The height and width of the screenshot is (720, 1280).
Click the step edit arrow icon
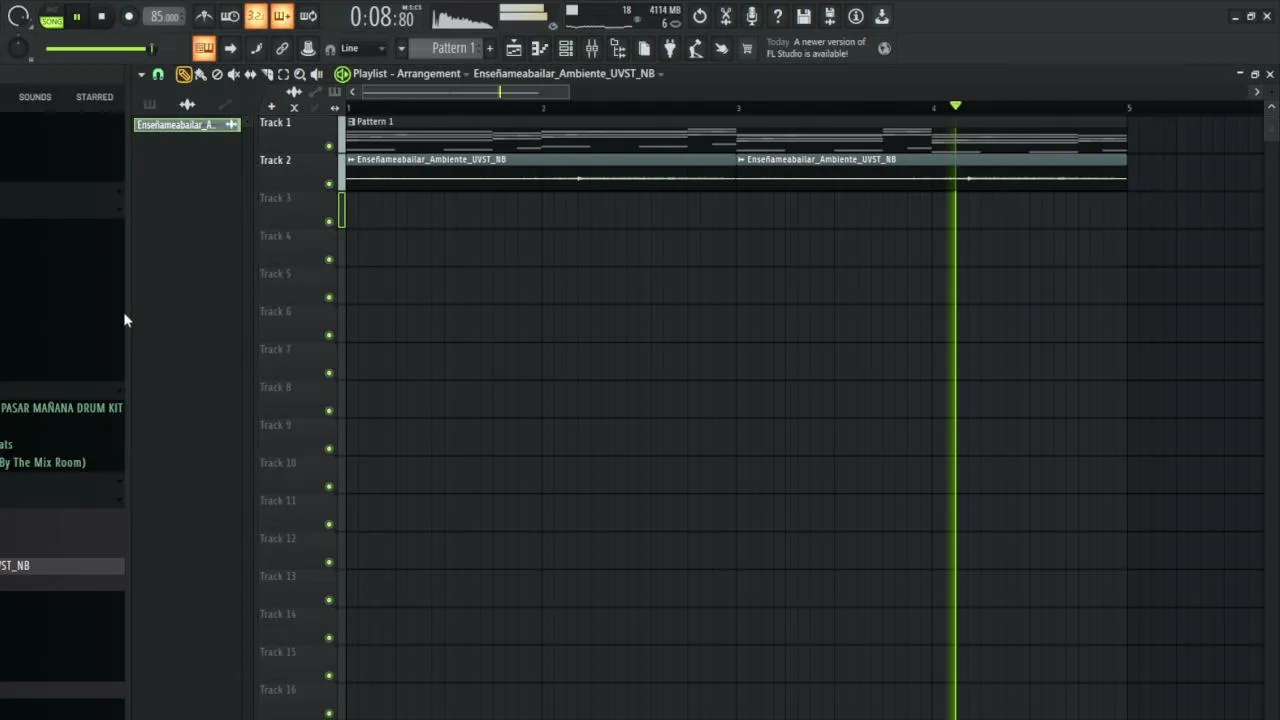(x=230, y=48)
